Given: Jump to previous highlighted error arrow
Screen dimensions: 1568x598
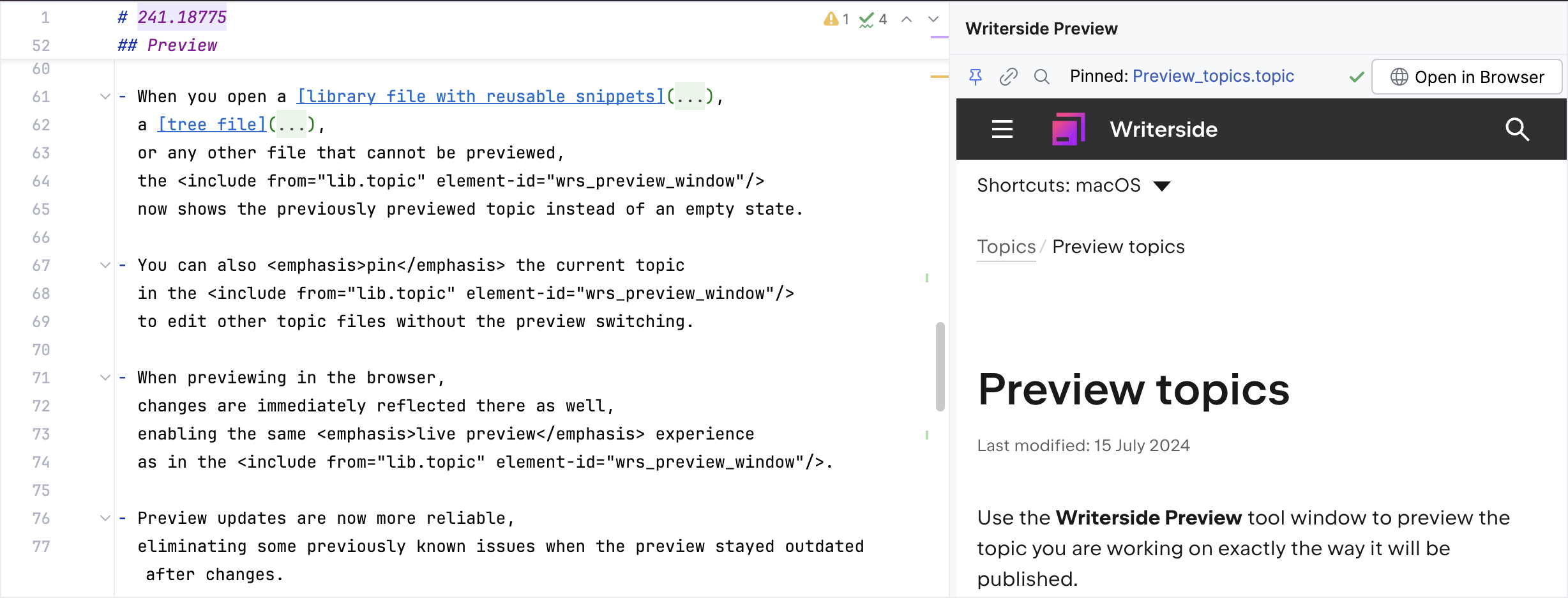Looking at the screenshot, I should tap(907, 19).
